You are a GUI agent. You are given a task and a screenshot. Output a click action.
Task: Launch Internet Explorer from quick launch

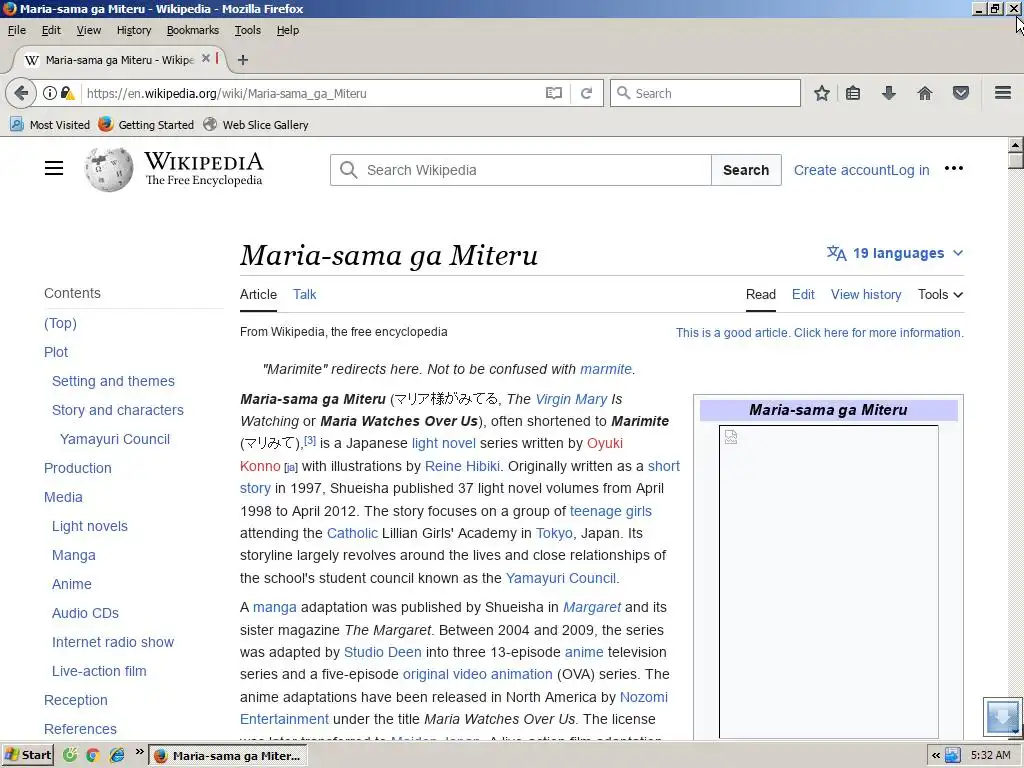(117, 756)
